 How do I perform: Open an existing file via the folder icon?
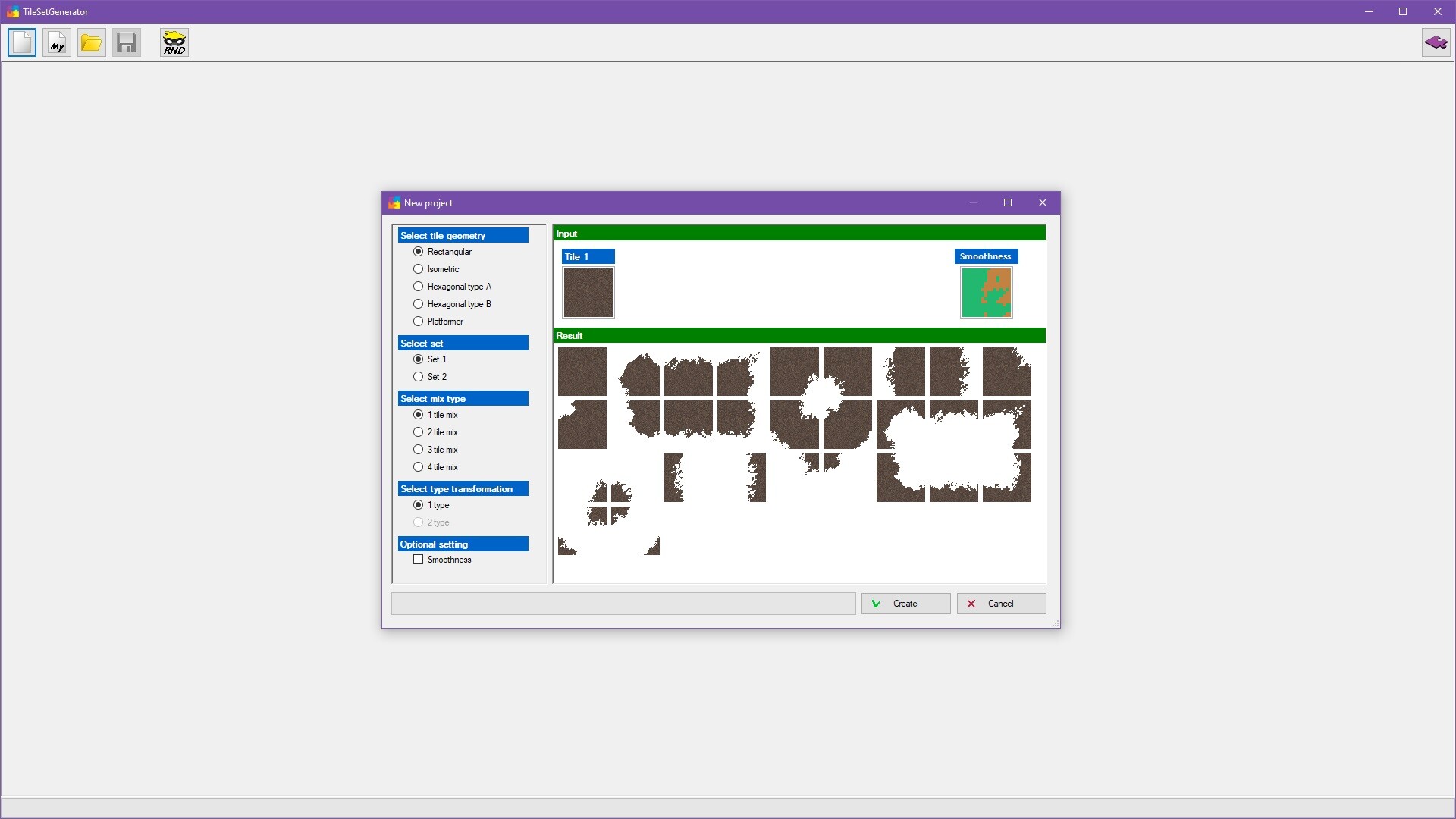[x=91, y=42]
